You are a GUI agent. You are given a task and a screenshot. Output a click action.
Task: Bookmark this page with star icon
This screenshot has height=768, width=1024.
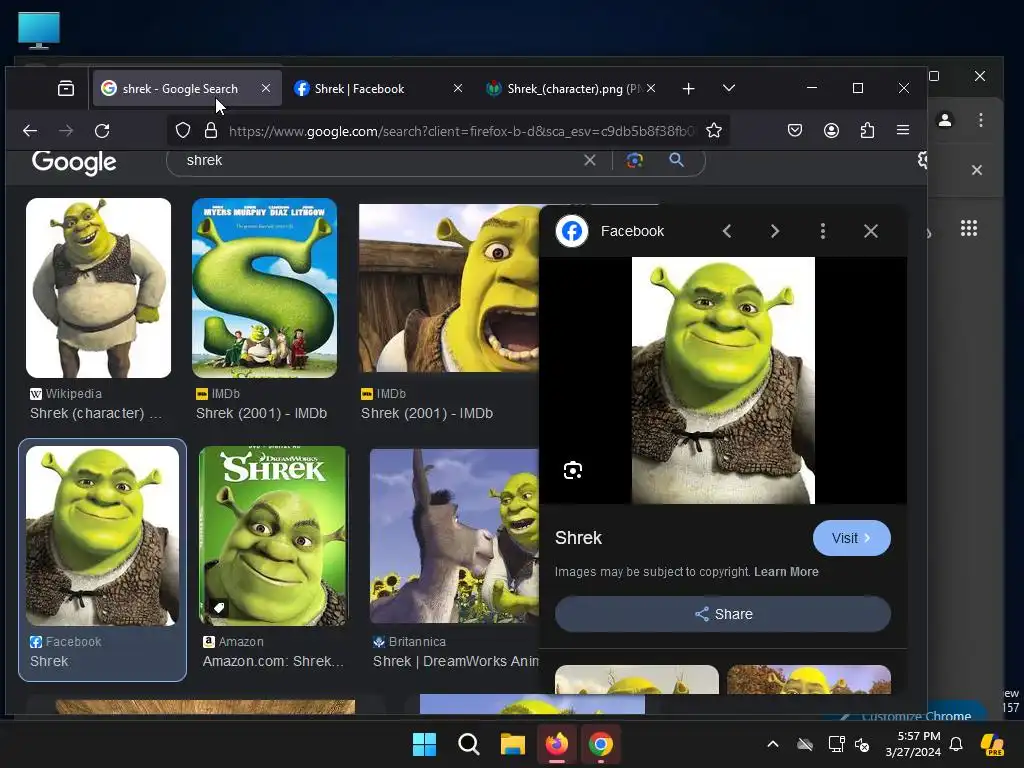[714, 131]
